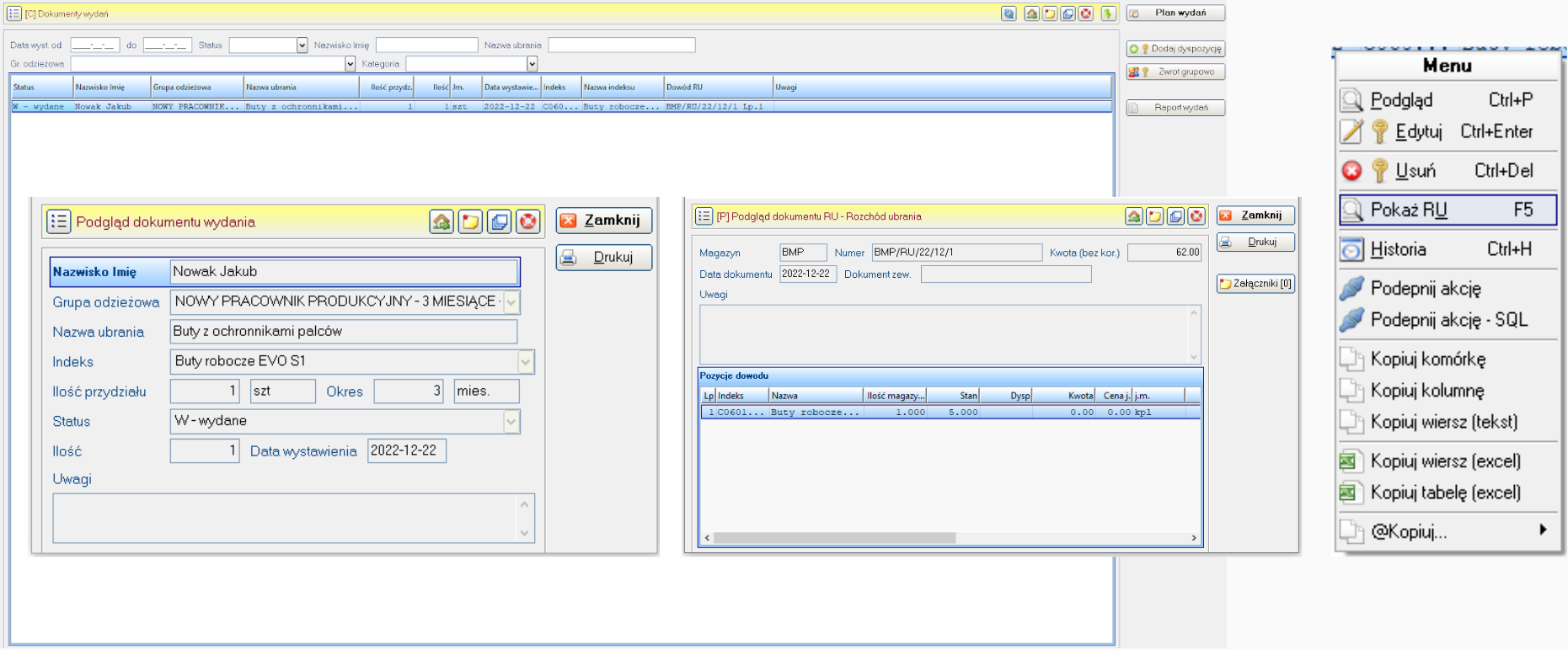Open Historia from the context menu
Viewport: 1568px width, 650px height.
click(x=1448, y=249)
